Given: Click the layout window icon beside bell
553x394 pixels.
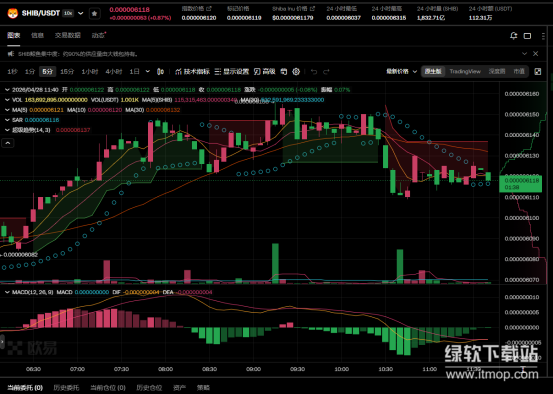Looking at the screenshot, I should (527, 36).
